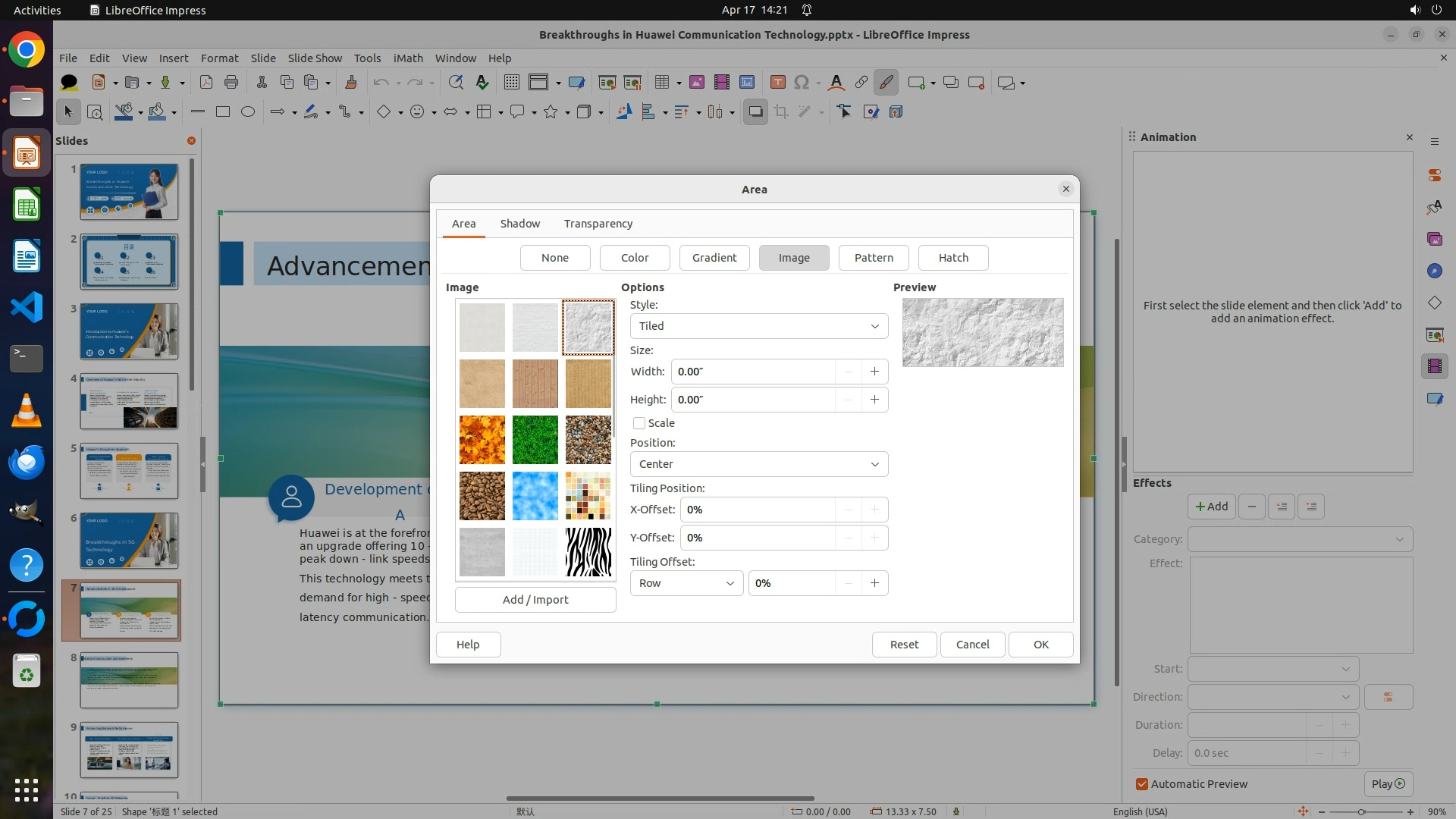Click the Insert Special Character omega icon

(802, 83)
